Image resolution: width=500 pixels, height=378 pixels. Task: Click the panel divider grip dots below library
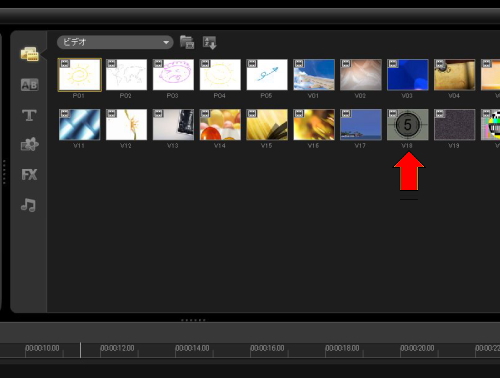193,320
